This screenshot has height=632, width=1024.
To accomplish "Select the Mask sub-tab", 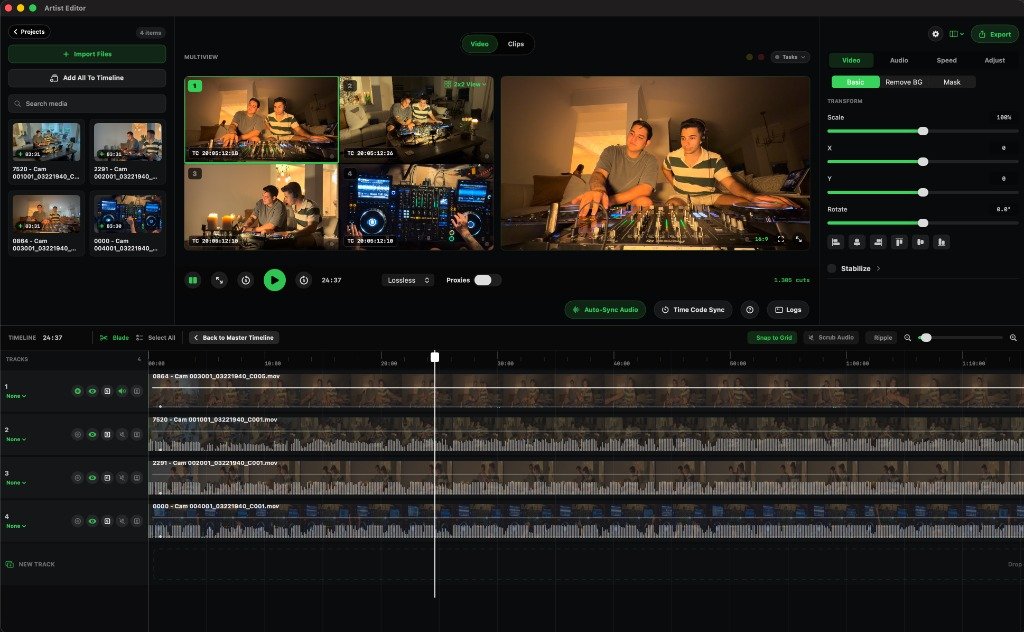I will 952,82.
